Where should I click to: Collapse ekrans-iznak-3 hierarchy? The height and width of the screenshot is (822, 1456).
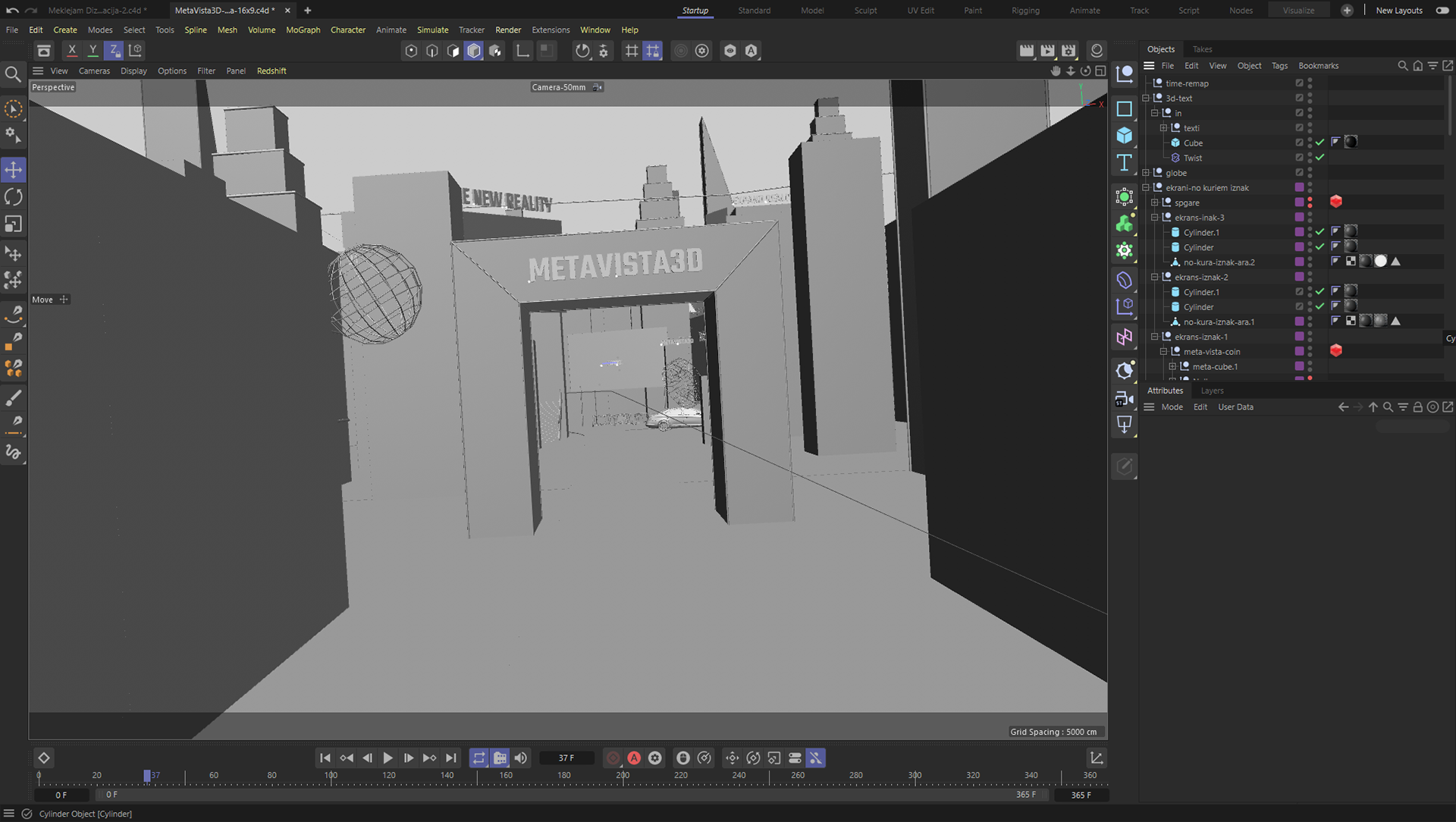(x=1155, y=218)
